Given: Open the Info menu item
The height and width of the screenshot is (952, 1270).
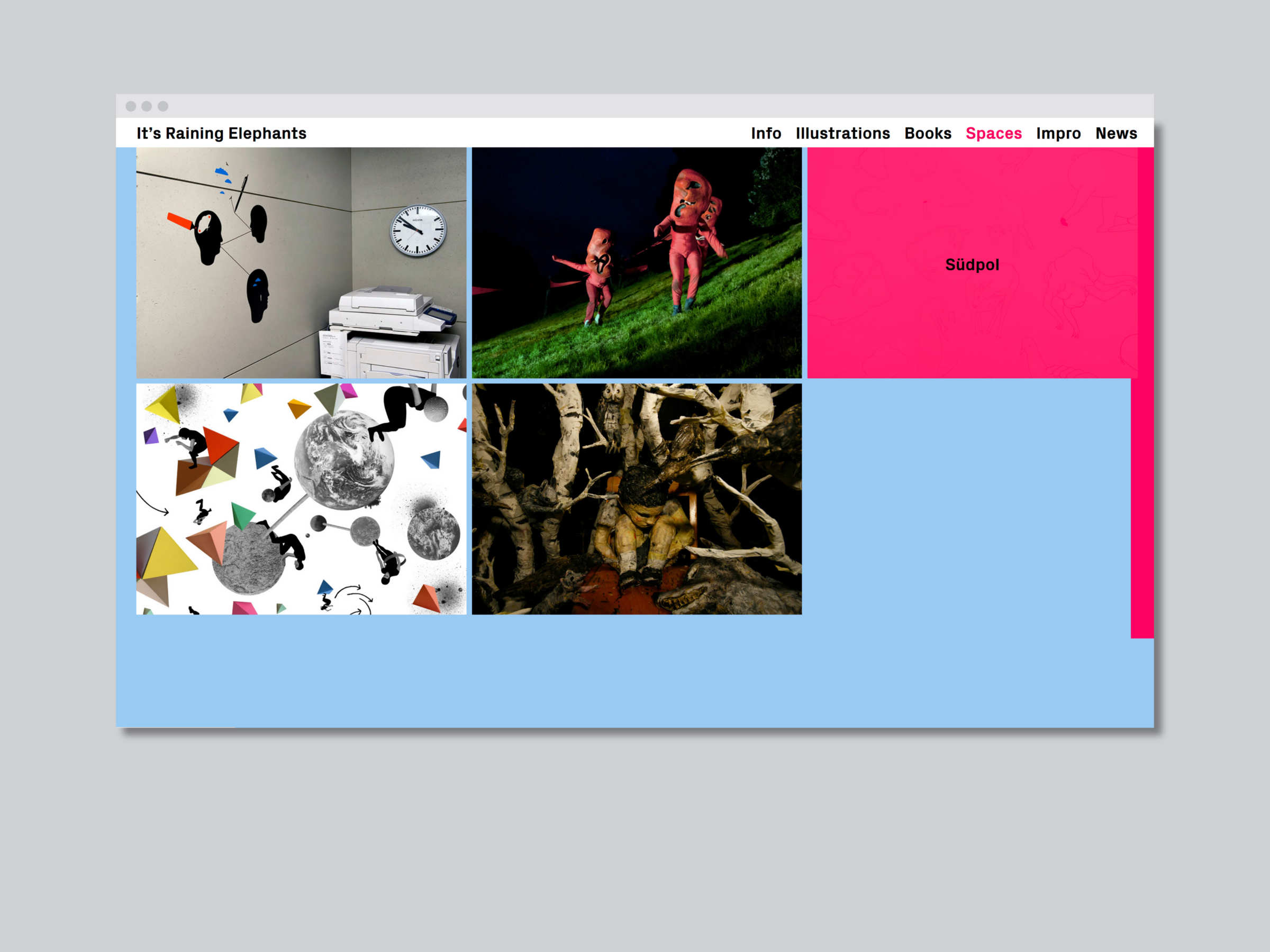Looking at the screenshot, I should 766,133.
